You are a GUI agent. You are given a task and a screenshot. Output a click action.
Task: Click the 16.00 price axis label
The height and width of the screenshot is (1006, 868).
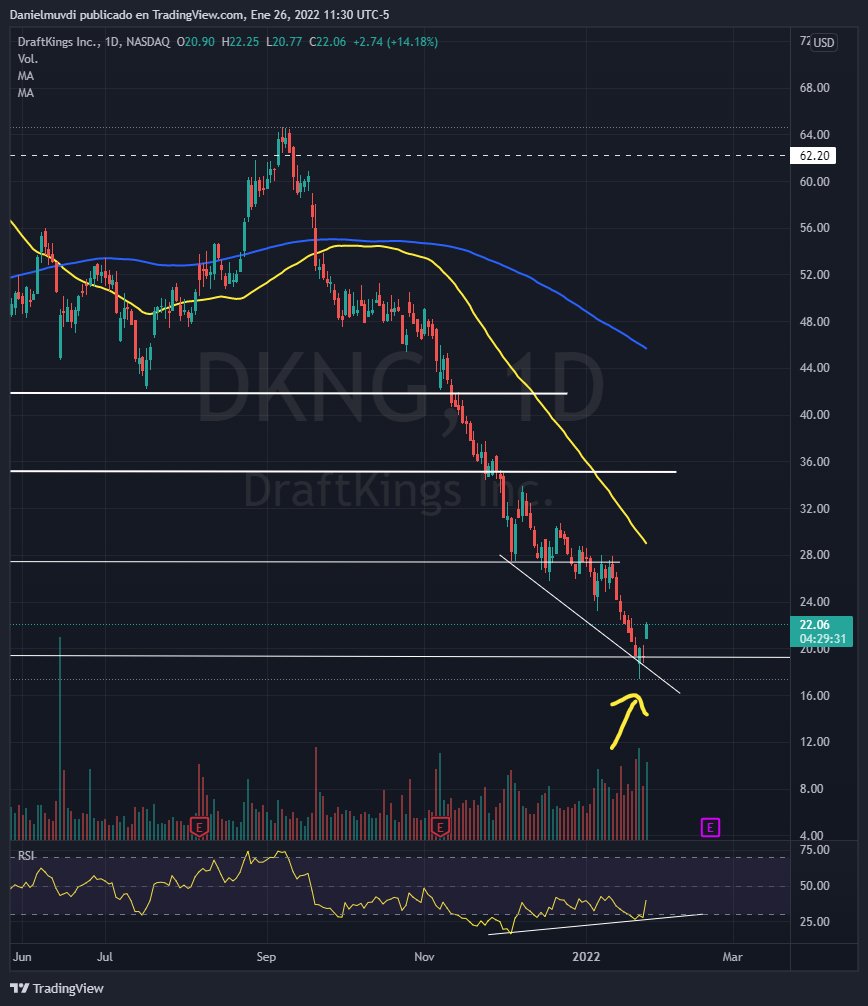tap(815, 695)
